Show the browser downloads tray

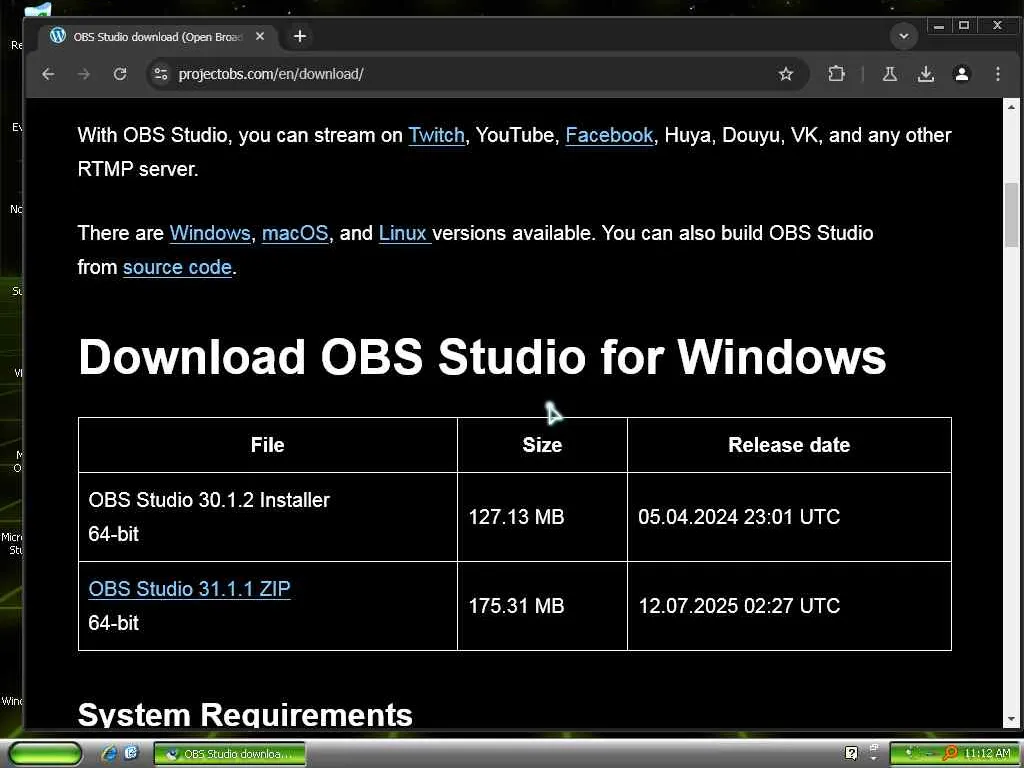coord(925,74)
